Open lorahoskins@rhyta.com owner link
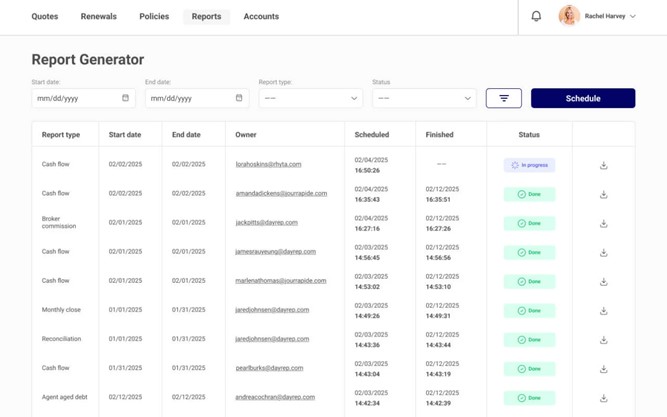 click(268, 164)
